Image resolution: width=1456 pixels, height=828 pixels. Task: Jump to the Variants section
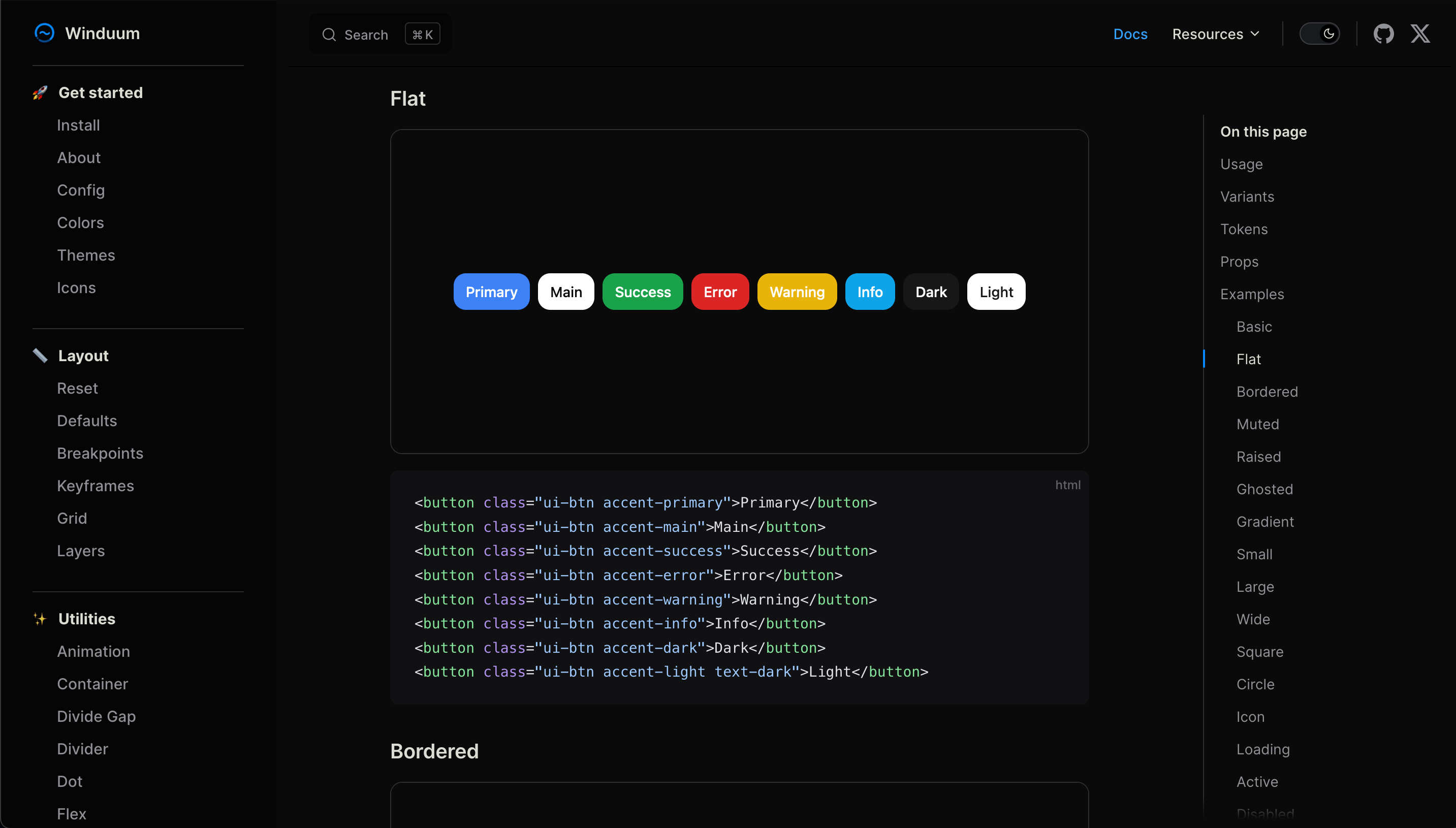tap(1247, 196)
